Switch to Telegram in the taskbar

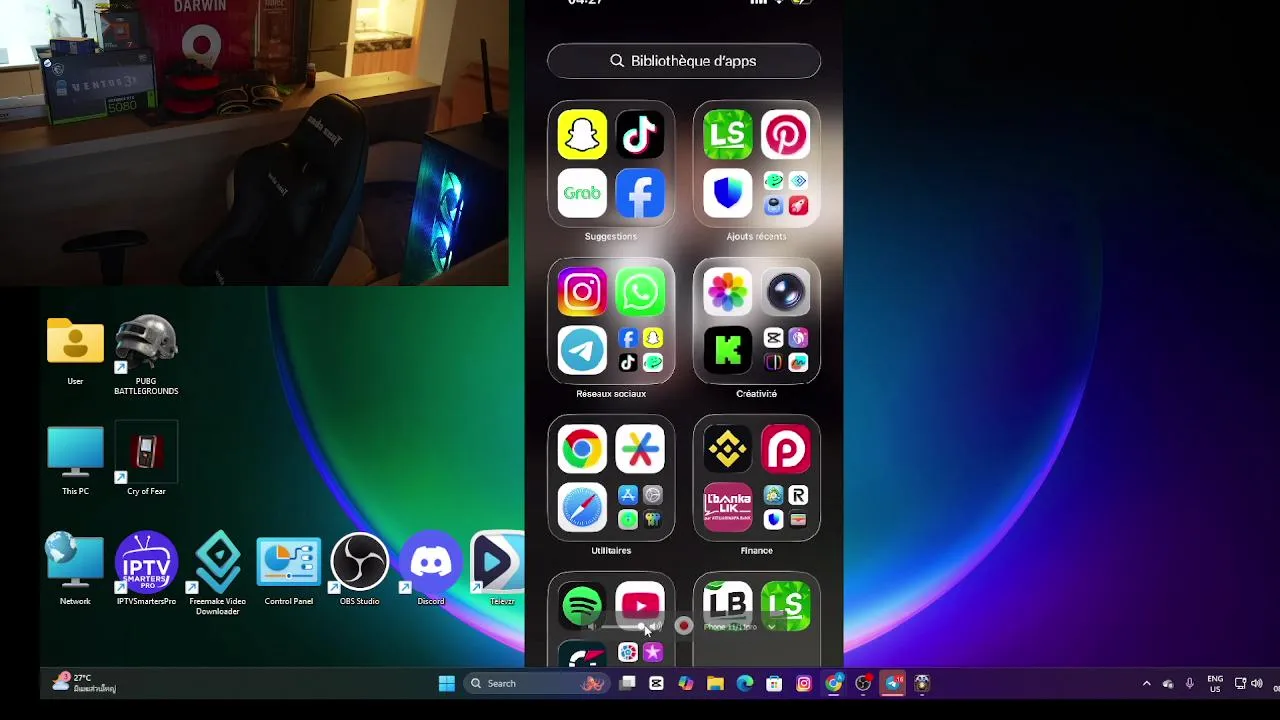tap(893, 683)
